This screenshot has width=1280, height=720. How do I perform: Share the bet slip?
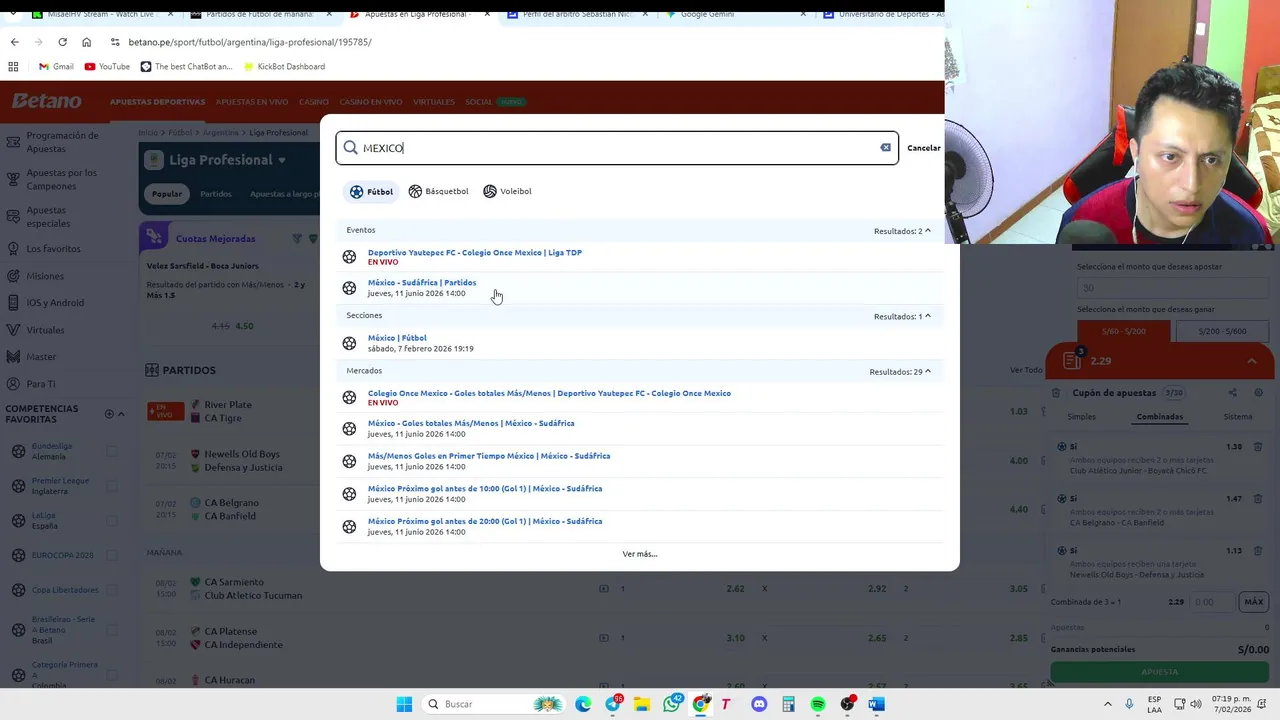click(1232, 393)
